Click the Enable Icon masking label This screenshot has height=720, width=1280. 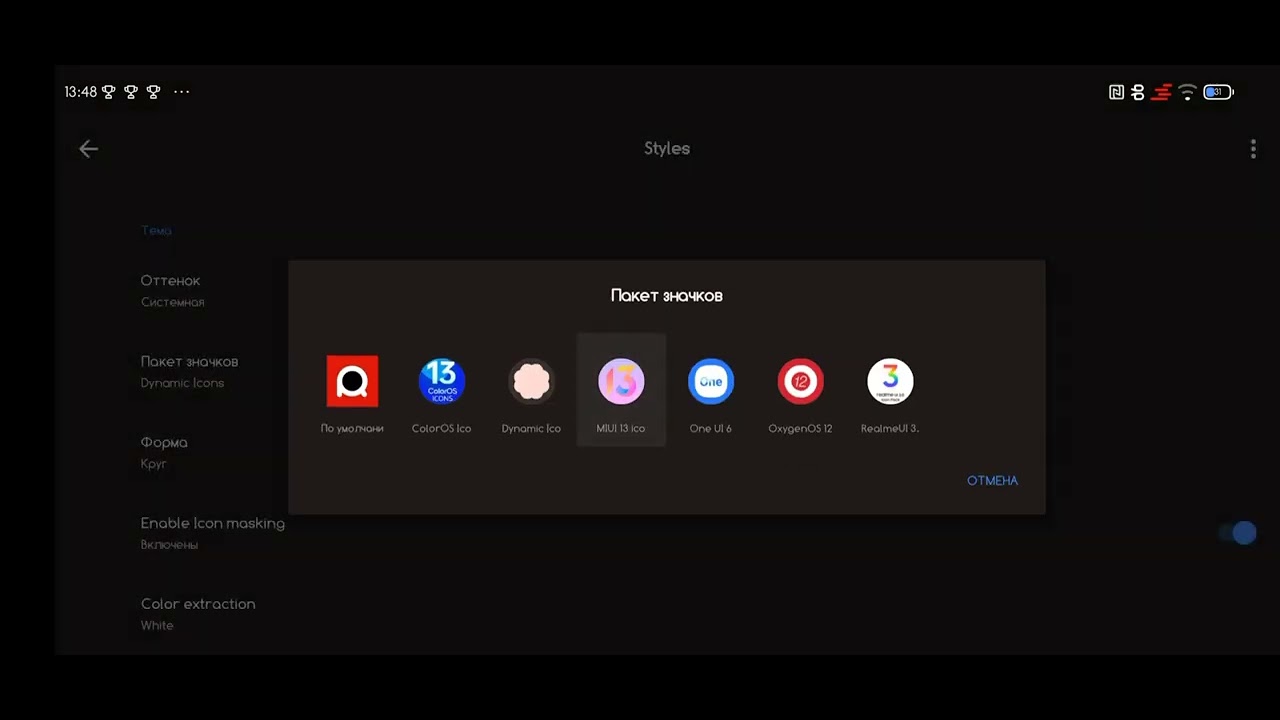(x=213, y=523)
